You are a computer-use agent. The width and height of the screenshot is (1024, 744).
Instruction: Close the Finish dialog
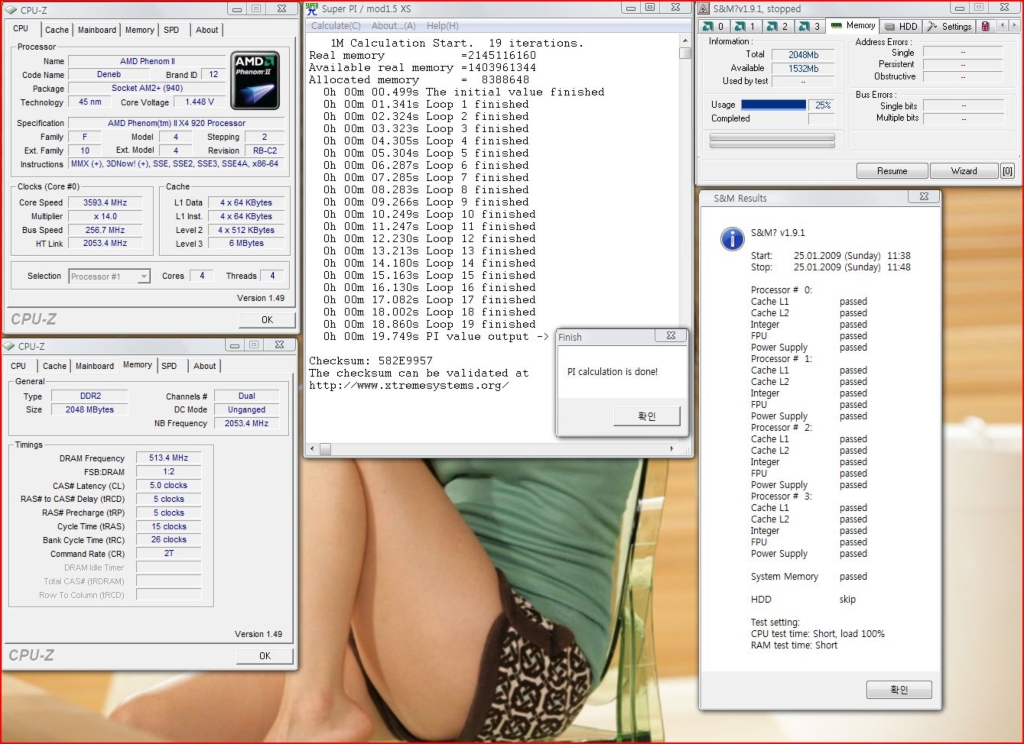pos(671,336)
